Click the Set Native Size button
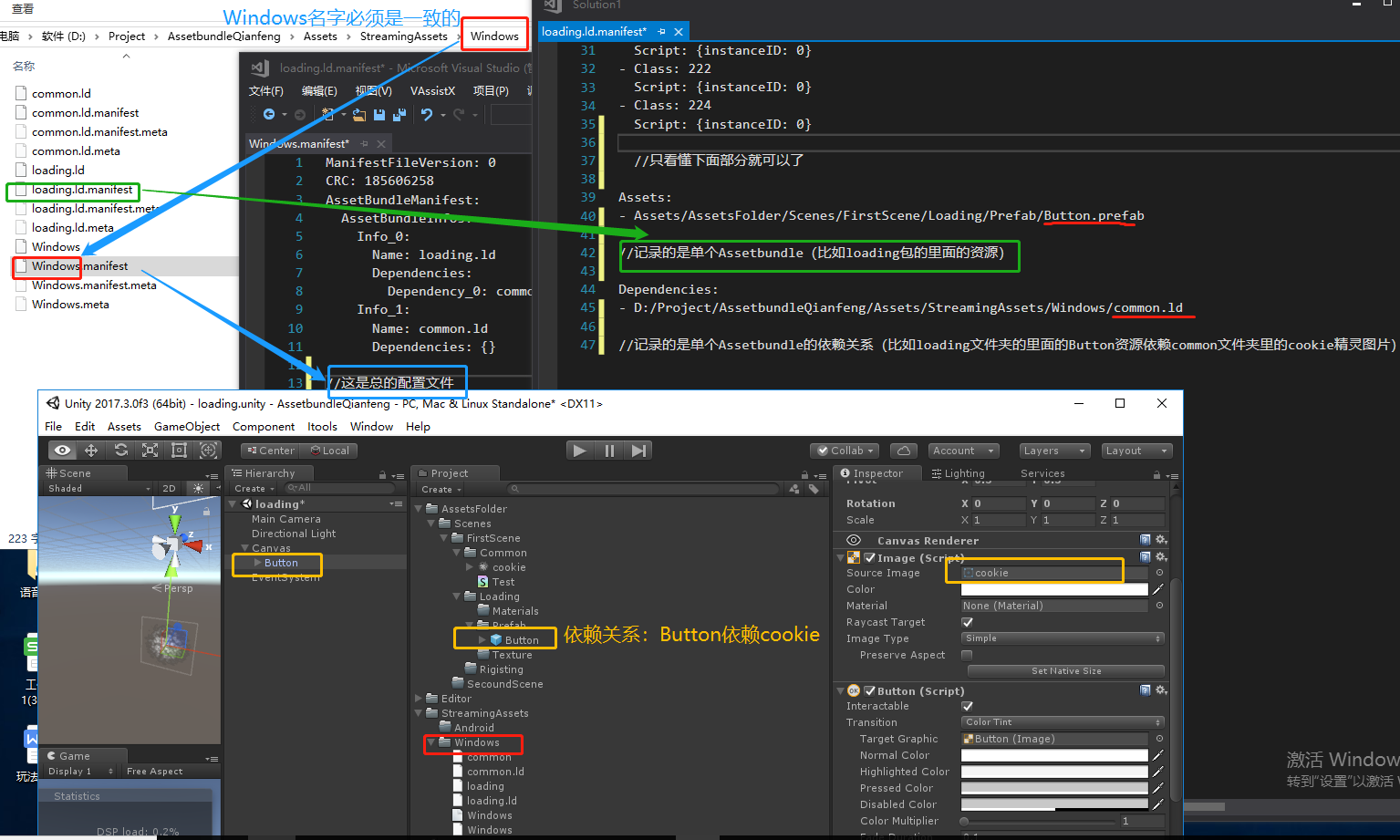 [1064, 670]
